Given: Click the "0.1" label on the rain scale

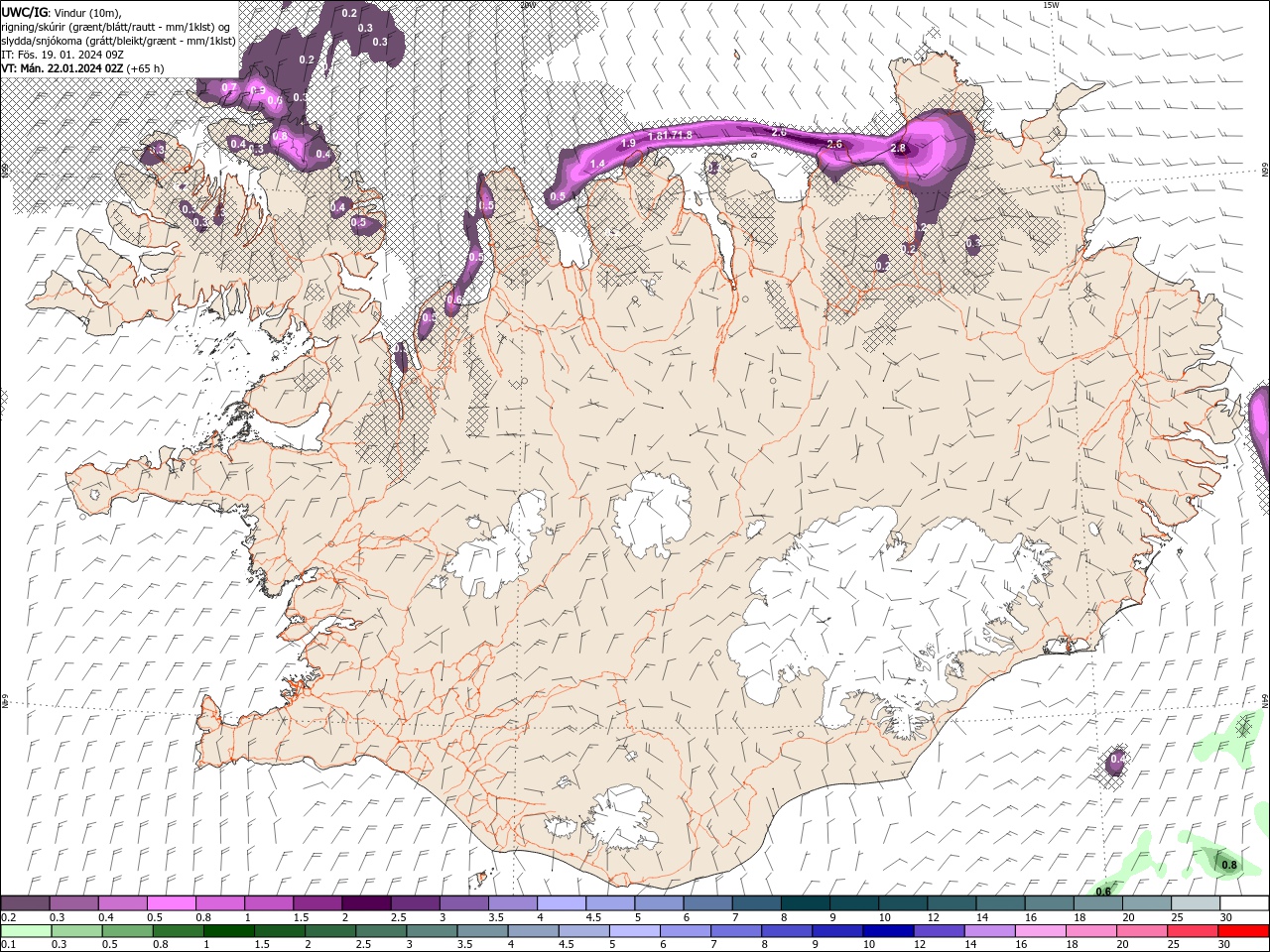Looking at the screenshot, I should (8, 945).
